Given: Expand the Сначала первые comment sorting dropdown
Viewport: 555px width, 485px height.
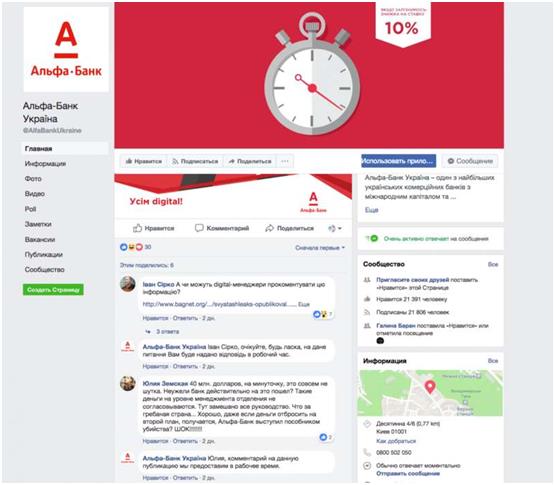Looking at the screenshot, I should (x=320, y=248).
